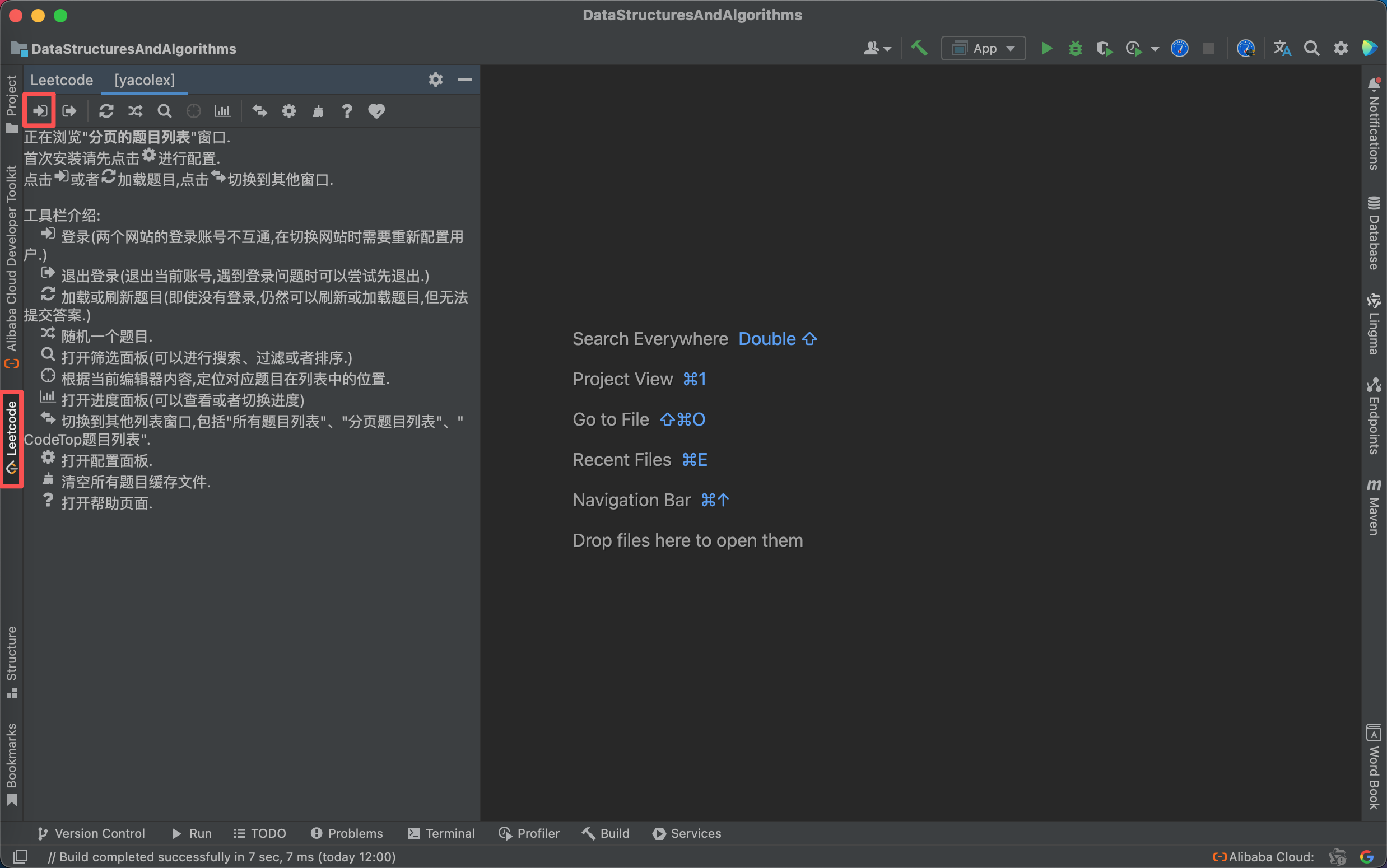Build project with hammer icon

919,48
